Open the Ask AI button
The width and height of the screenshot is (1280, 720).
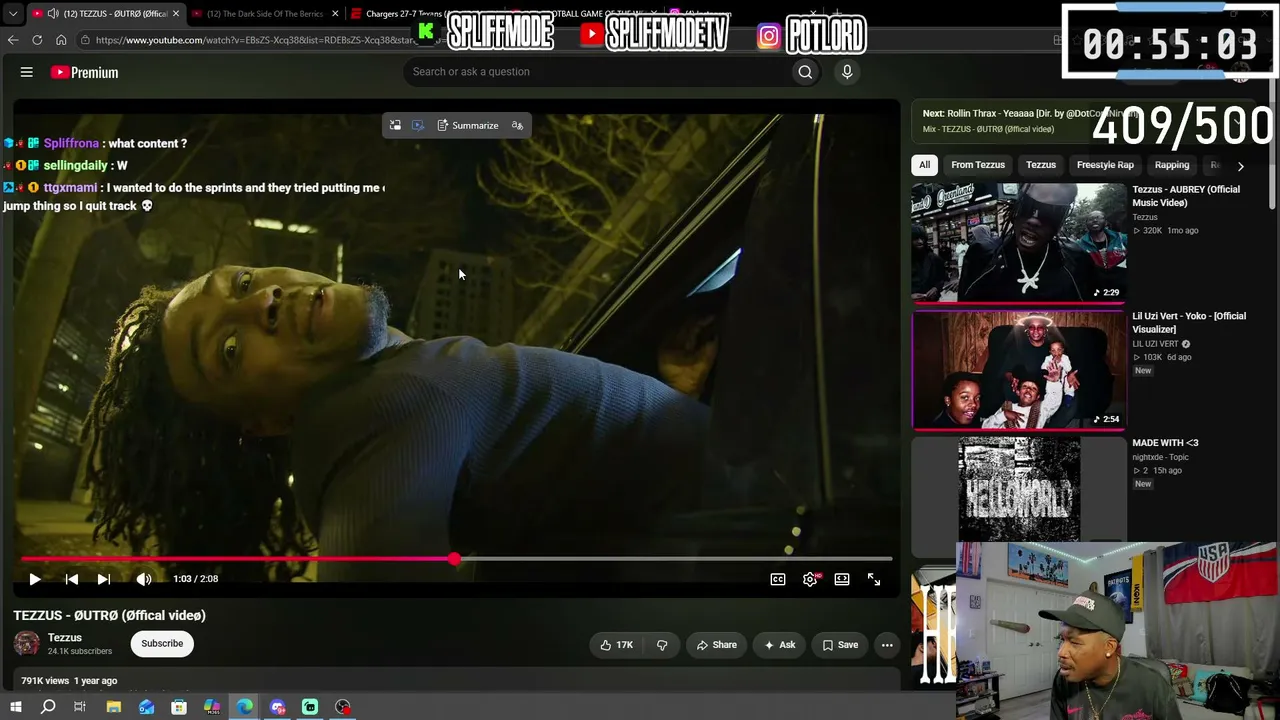click(x=779, y=645)
